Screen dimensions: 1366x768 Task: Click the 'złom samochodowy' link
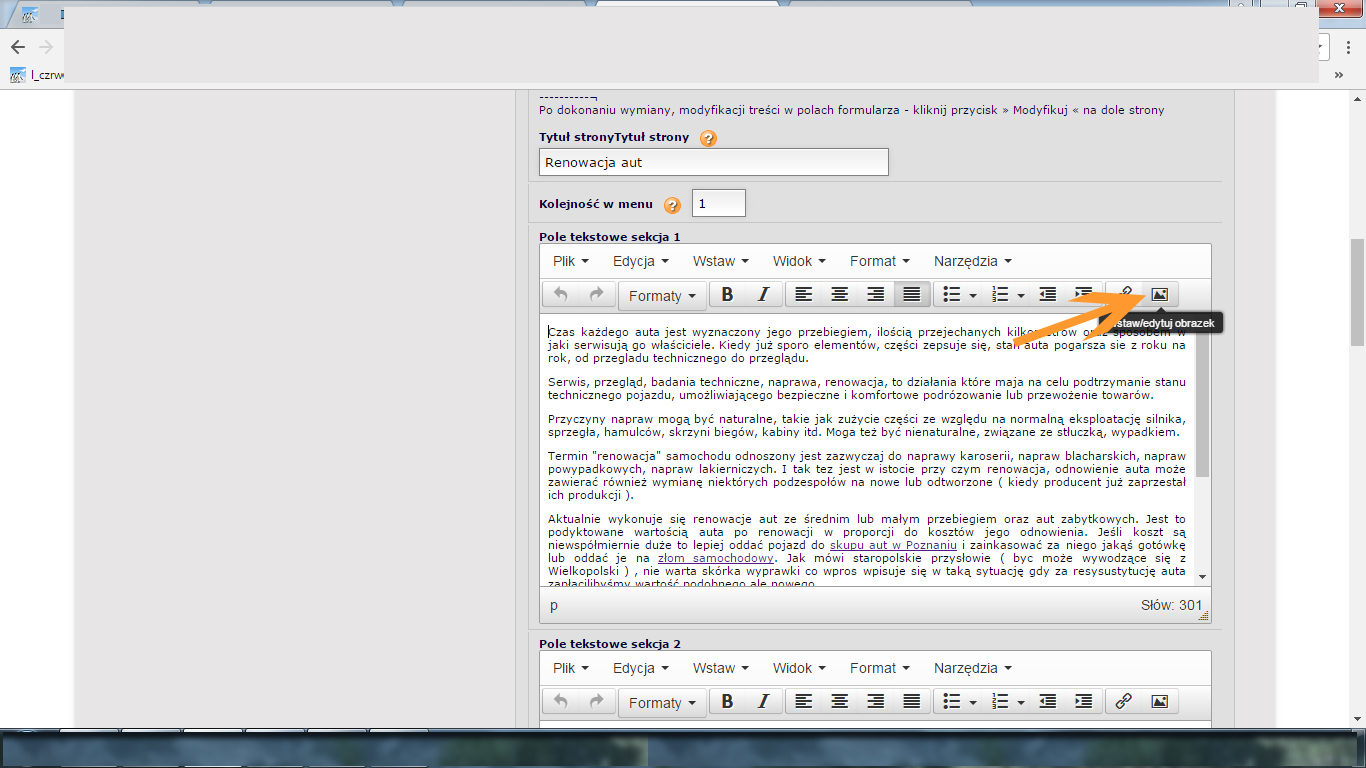pyautogui.click(x=715, y=558)
